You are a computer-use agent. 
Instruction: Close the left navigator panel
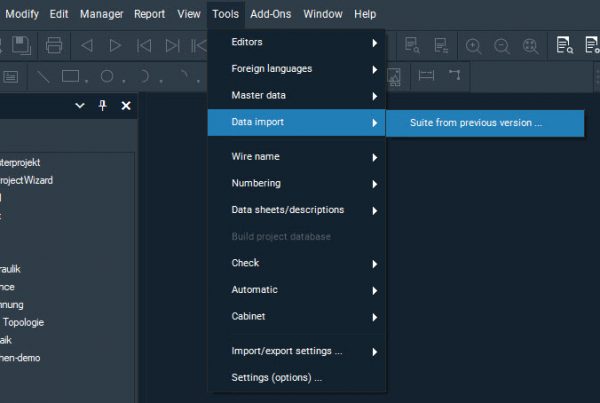[x=126, y=106]
